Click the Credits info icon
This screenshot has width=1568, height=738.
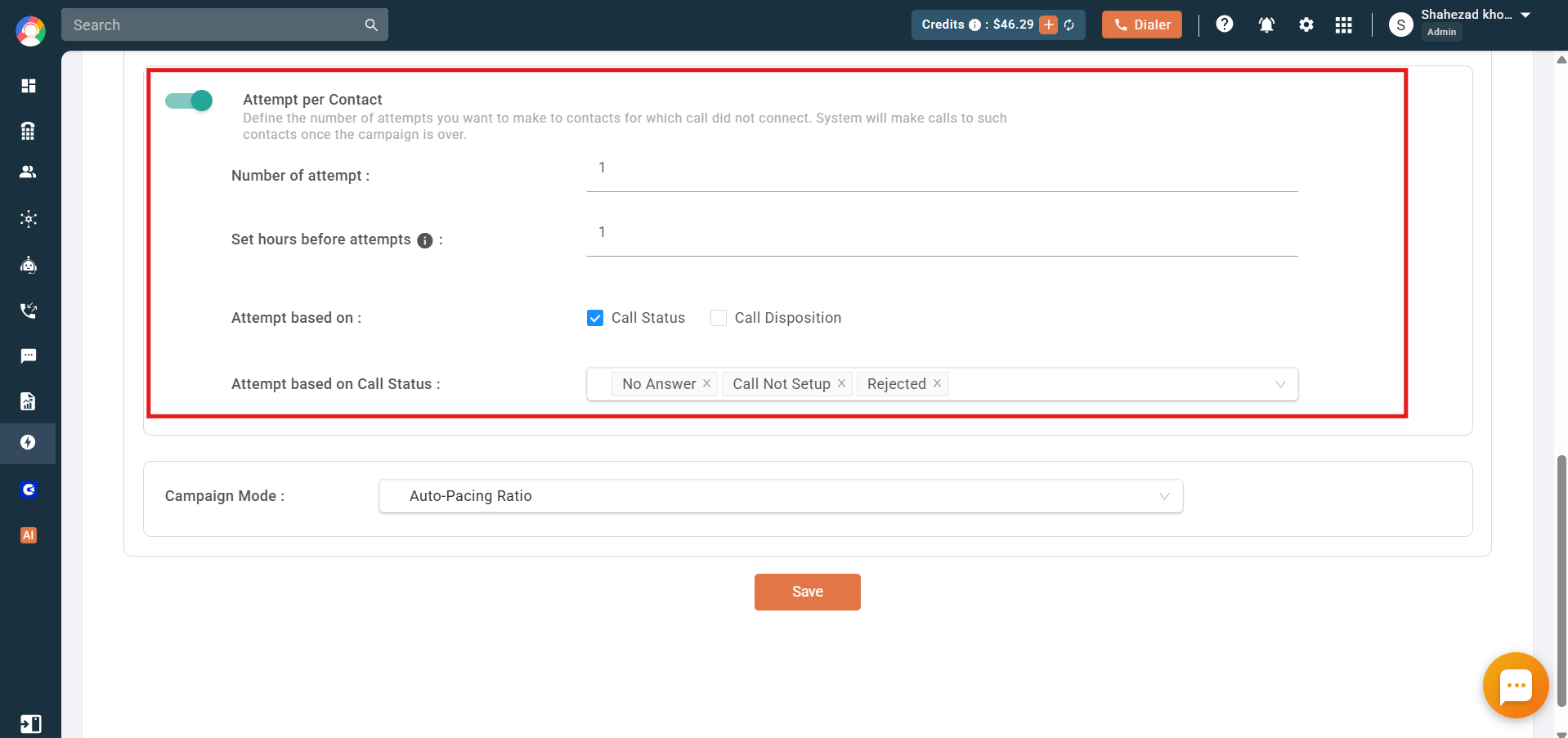point(974,25)
